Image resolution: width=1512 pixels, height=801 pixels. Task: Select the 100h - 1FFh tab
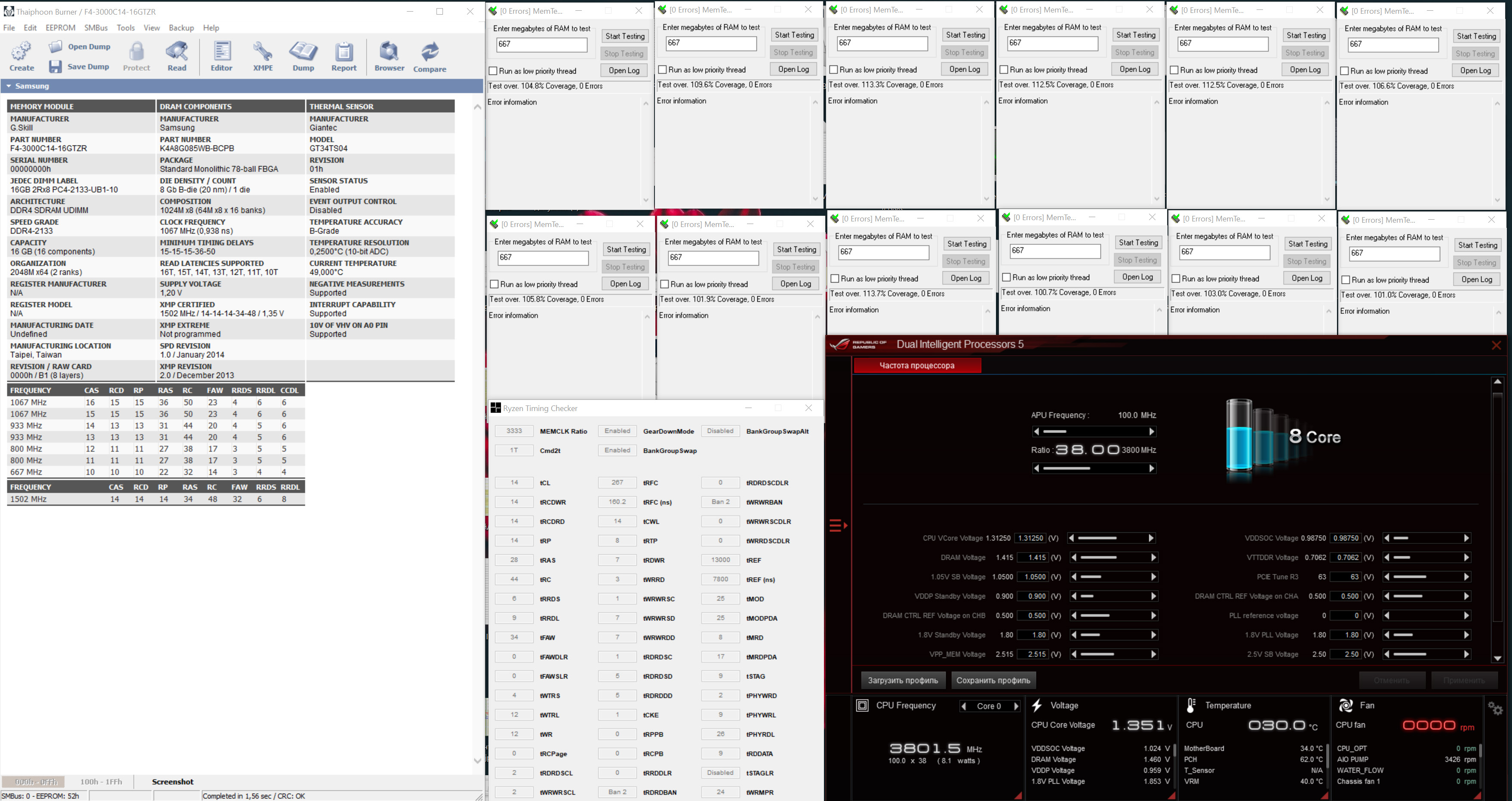click(101, 782)
